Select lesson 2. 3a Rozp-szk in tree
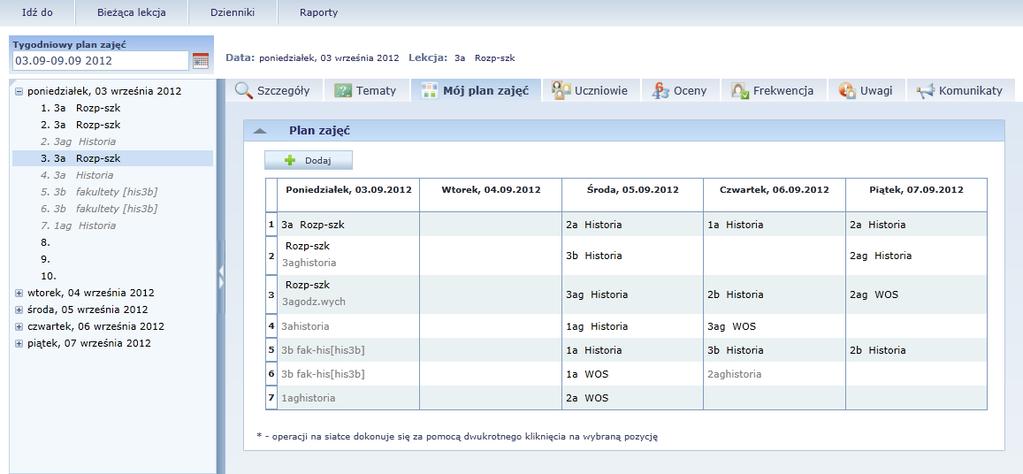The height and width of the screenshot is (474, 1023). [x=80, y=125]
